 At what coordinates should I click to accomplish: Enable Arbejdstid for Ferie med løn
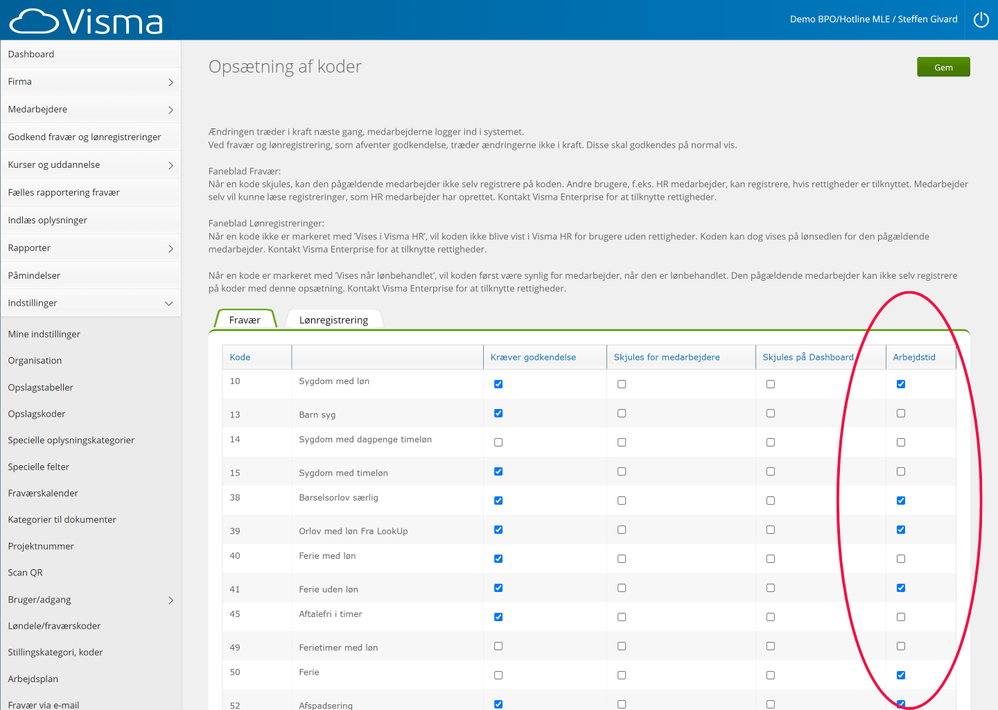(901, 559)
